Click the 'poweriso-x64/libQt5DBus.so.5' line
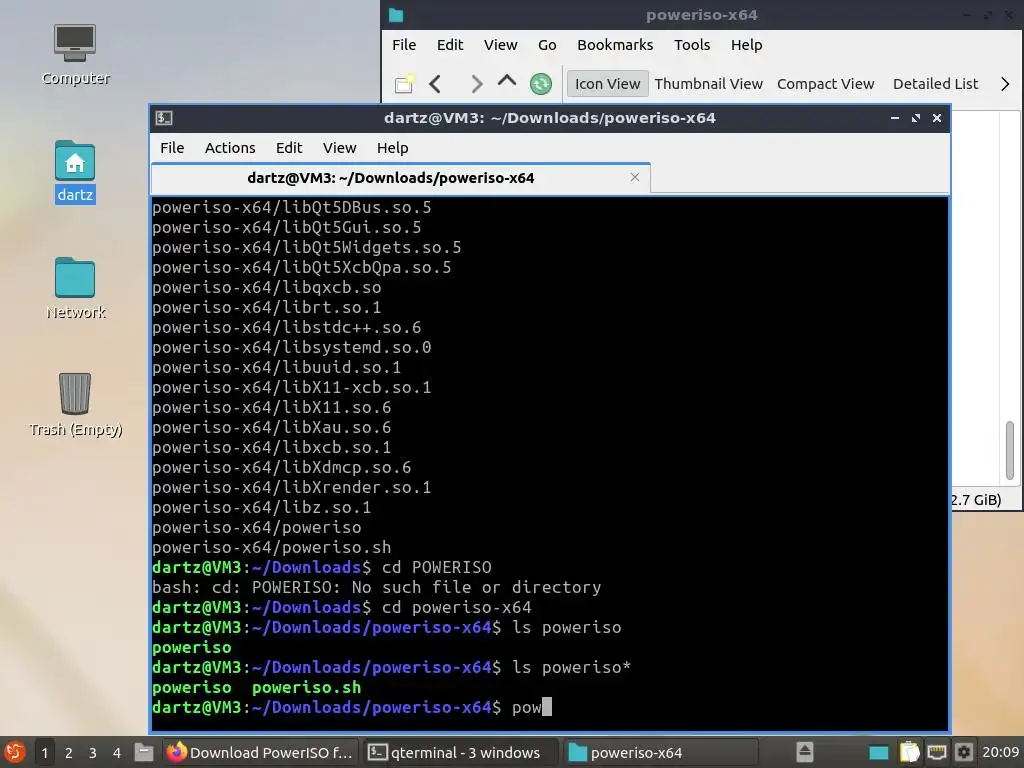Image resolution: width=1024 pixels, height=768 pixels. pyautogui.click(x=291, y=208)
